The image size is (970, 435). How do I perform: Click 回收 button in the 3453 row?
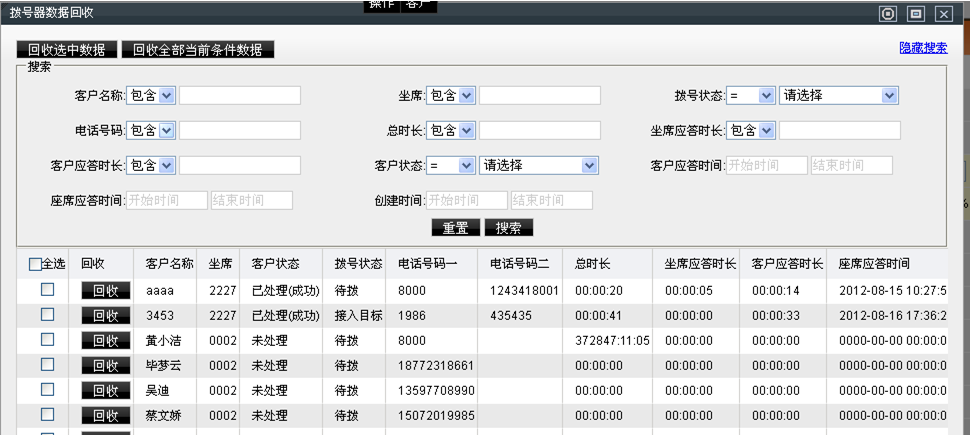105,315
